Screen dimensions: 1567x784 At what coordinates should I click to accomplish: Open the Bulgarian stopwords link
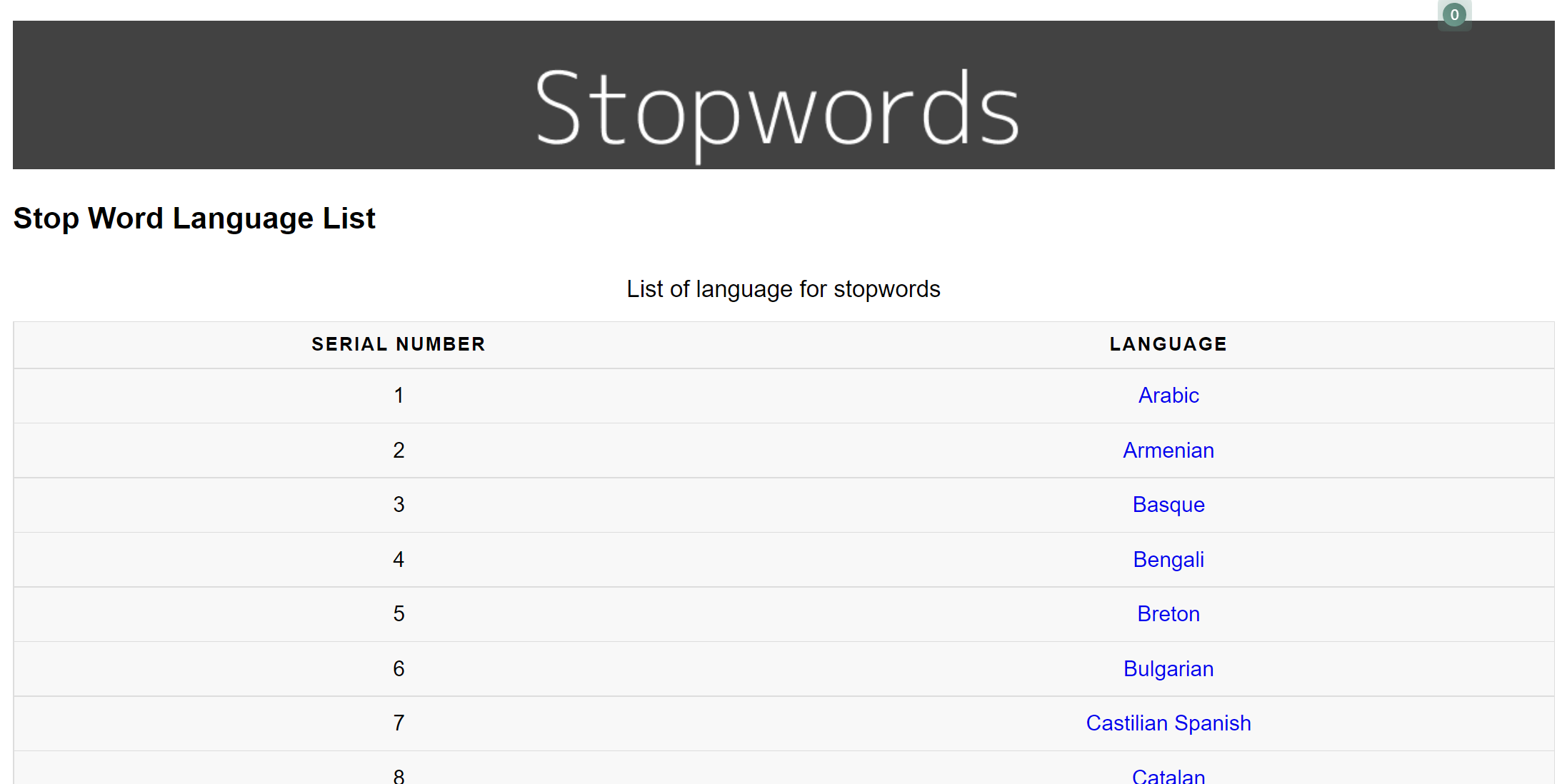point(1168,669)
